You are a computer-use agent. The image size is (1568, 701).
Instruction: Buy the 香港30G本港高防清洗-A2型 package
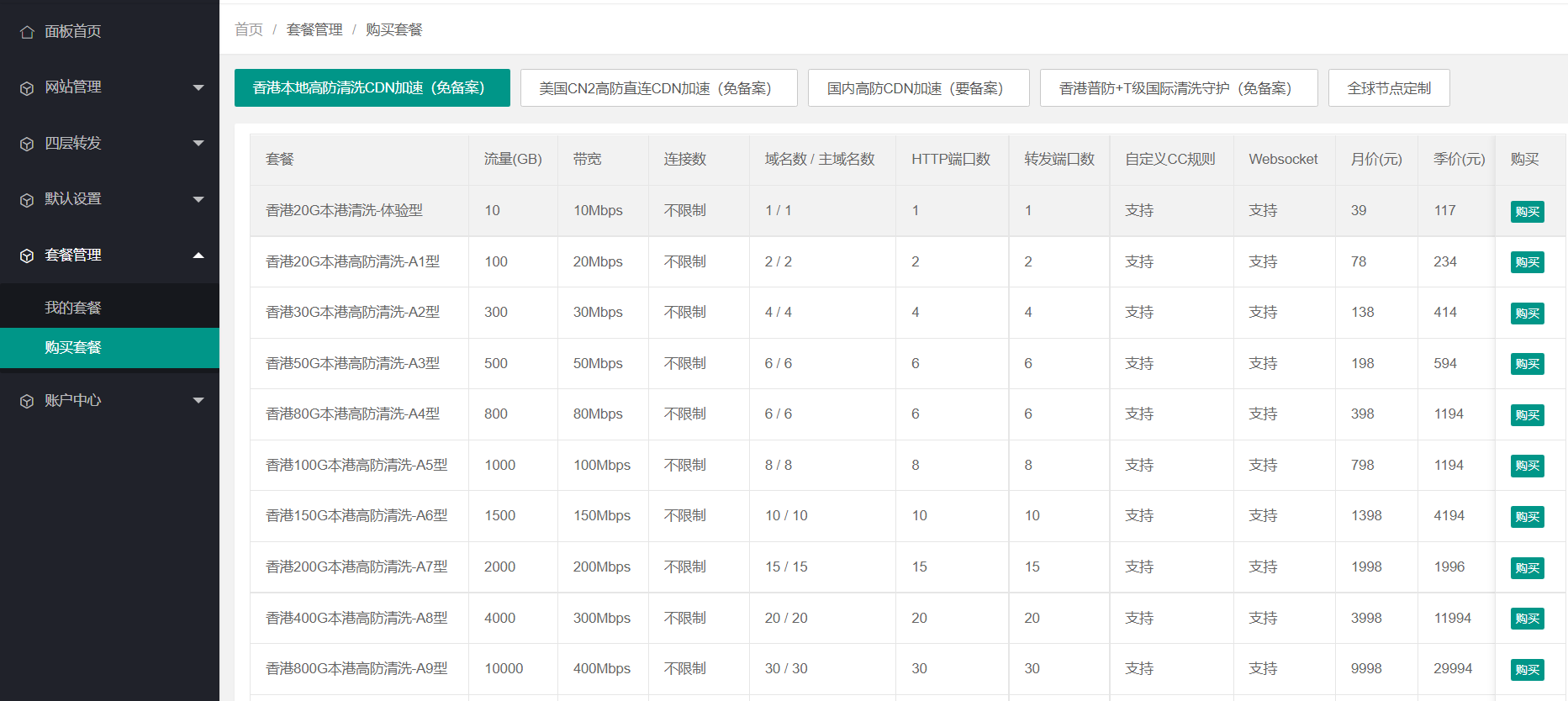pyautogui.click(x=1527, y=314)
